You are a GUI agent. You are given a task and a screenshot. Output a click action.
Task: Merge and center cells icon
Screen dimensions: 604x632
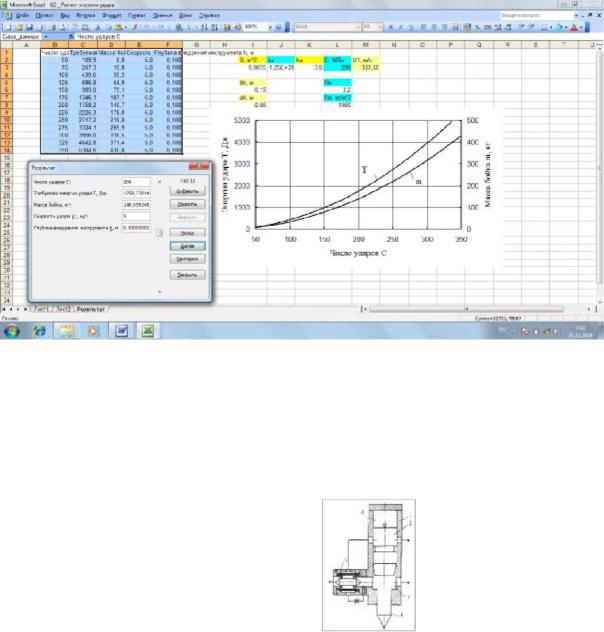455,27
